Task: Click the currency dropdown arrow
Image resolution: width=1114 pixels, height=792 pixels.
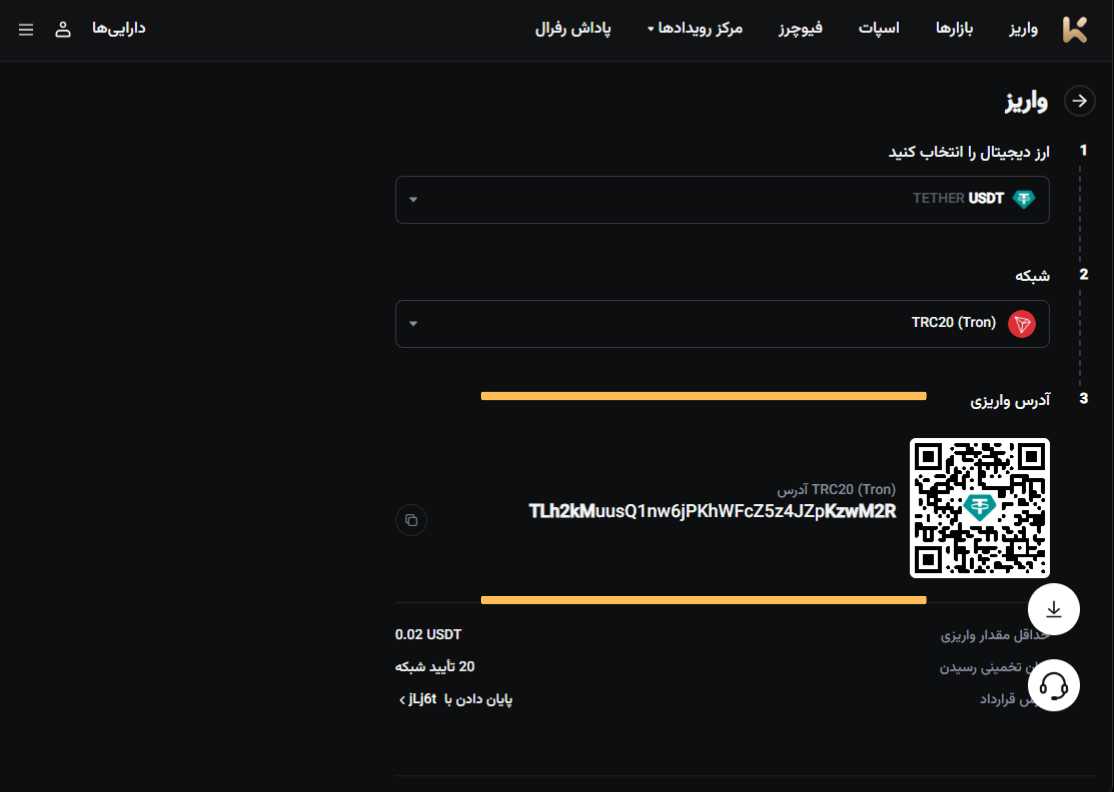Action: pyautogui.click(x=413, y=200)
